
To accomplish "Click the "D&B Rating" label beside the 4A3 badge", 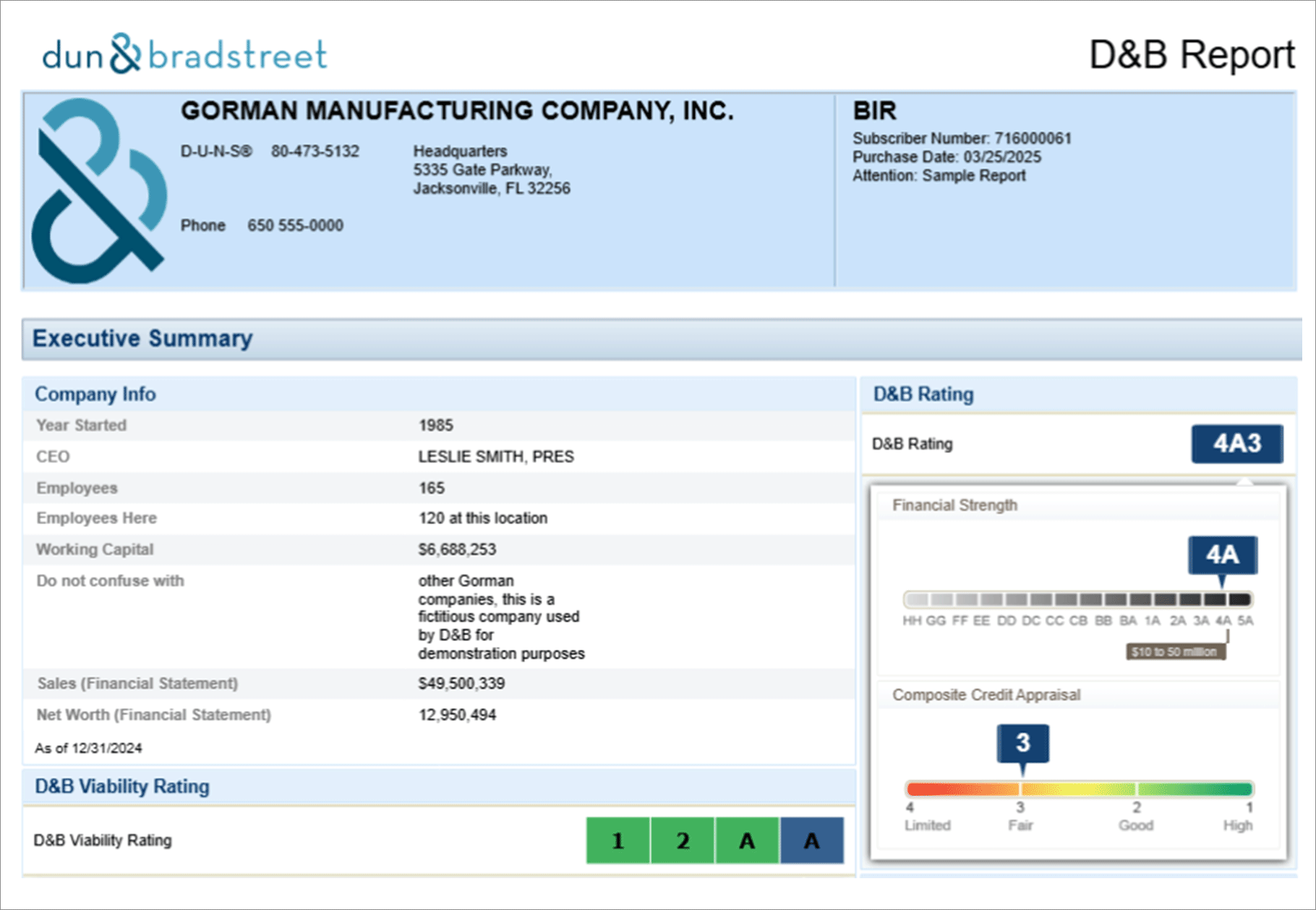I will tap(913, 444).
